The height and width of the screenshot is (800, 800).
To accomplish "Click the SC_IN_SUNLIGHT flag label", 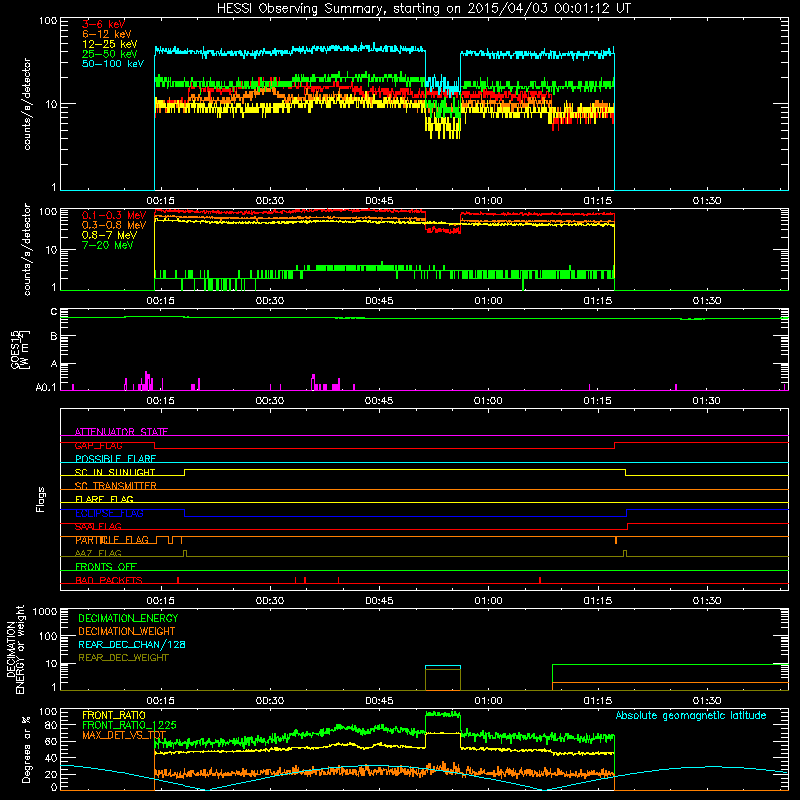I will 115,472.
